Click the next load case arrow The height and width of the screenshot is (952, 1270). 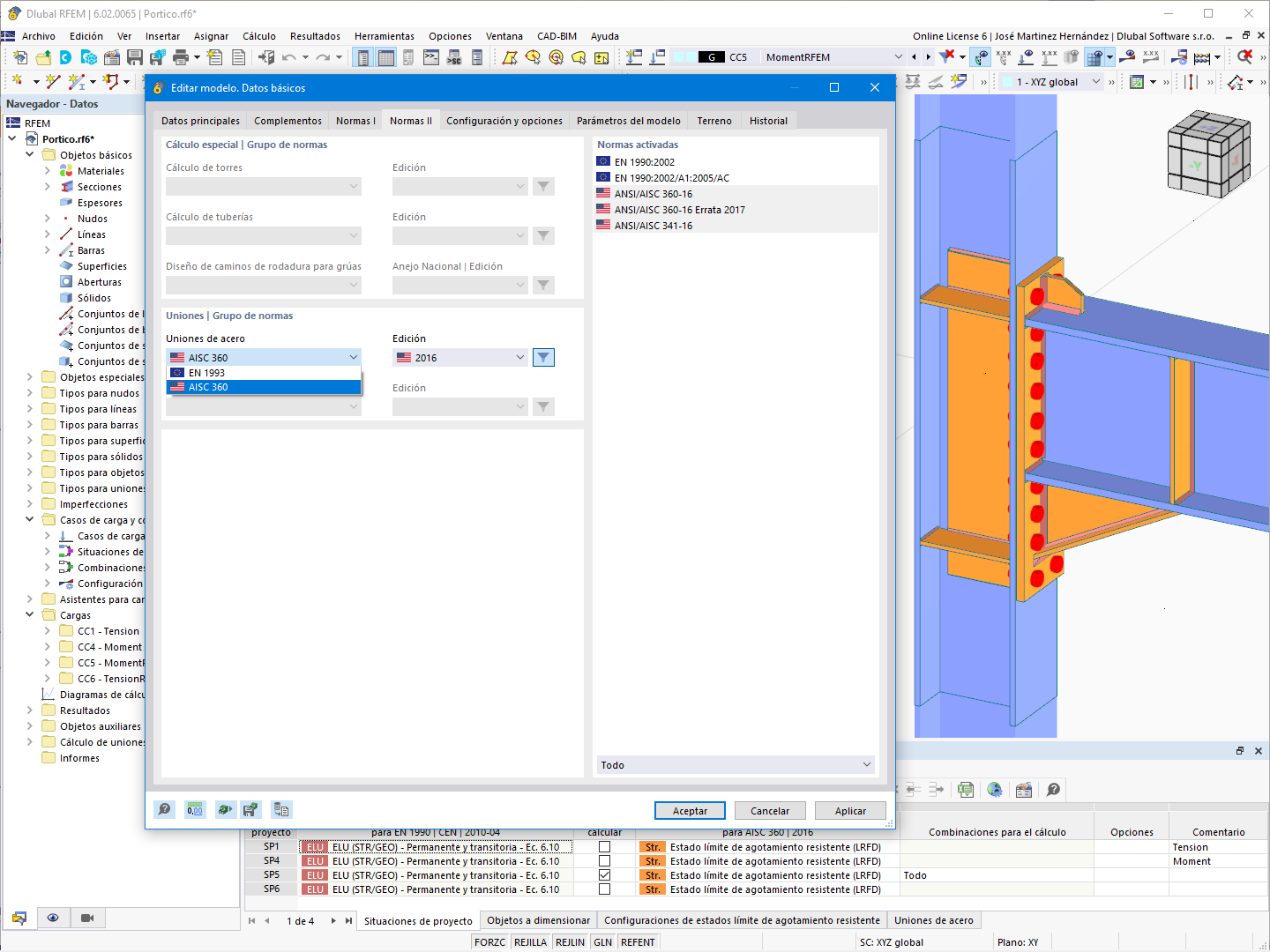tap(928, 57)
